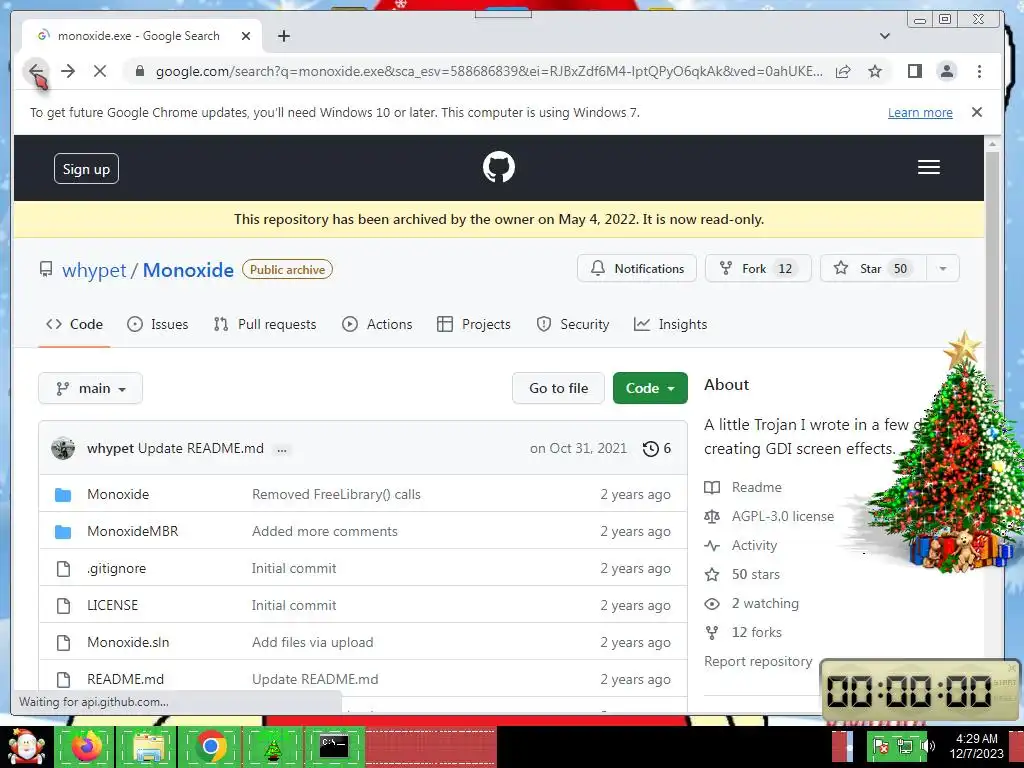Click the Santa Start button
The width and height of the screenshot is (1024, 768).
tap(26, 747)
